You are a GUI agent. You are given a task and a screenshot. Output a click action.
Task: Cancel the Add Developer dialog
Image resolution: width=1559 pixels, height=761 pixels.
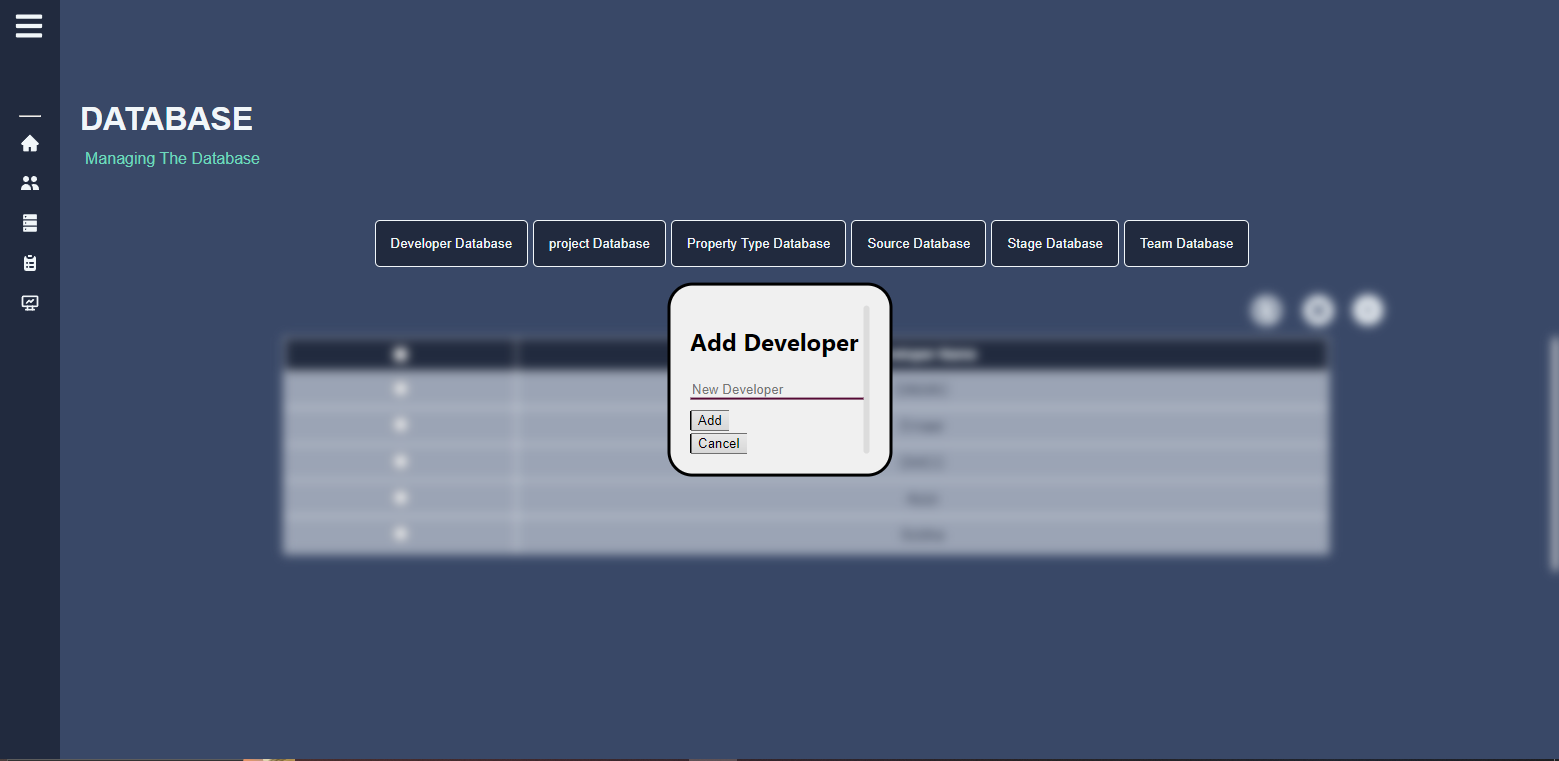(x=718, y=443)
